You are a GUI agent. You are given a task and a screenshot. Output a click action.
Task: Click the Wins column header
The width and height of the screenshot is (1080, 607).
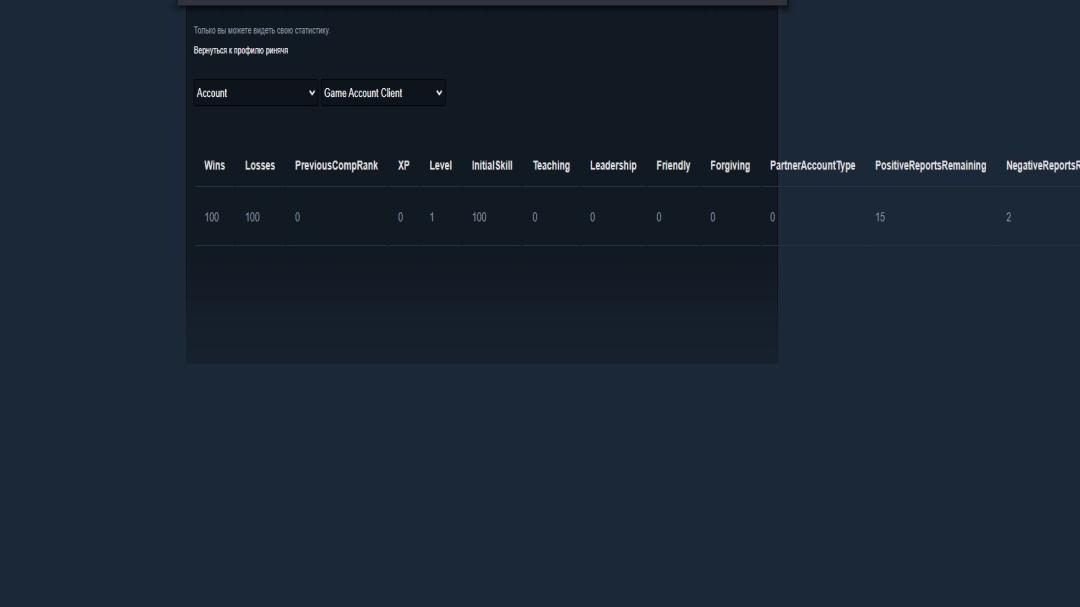[x=214, y=165]
